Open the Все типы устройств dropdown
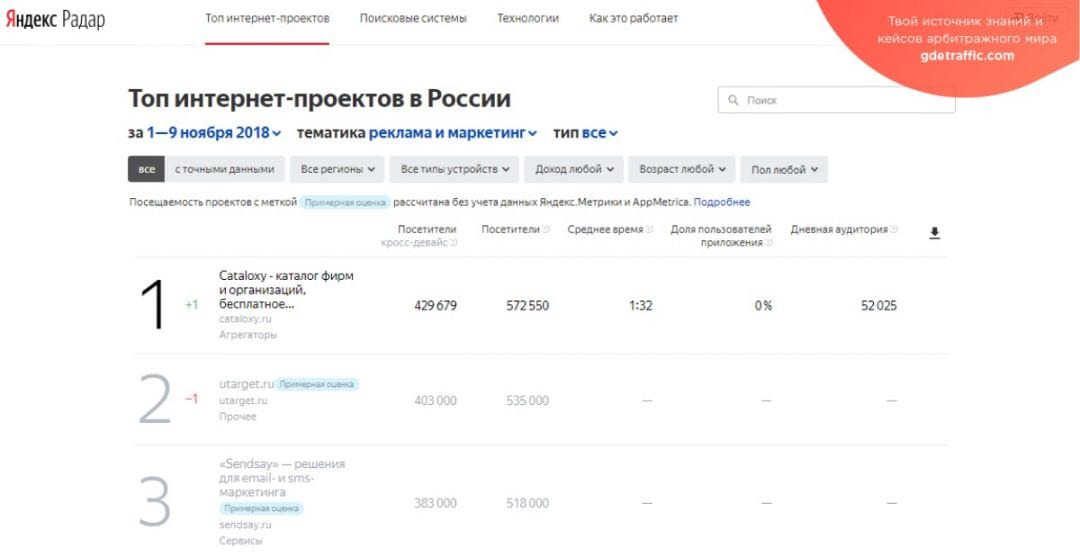The width and height of the screenshot is (1080, 558). (x=455, y=169)
